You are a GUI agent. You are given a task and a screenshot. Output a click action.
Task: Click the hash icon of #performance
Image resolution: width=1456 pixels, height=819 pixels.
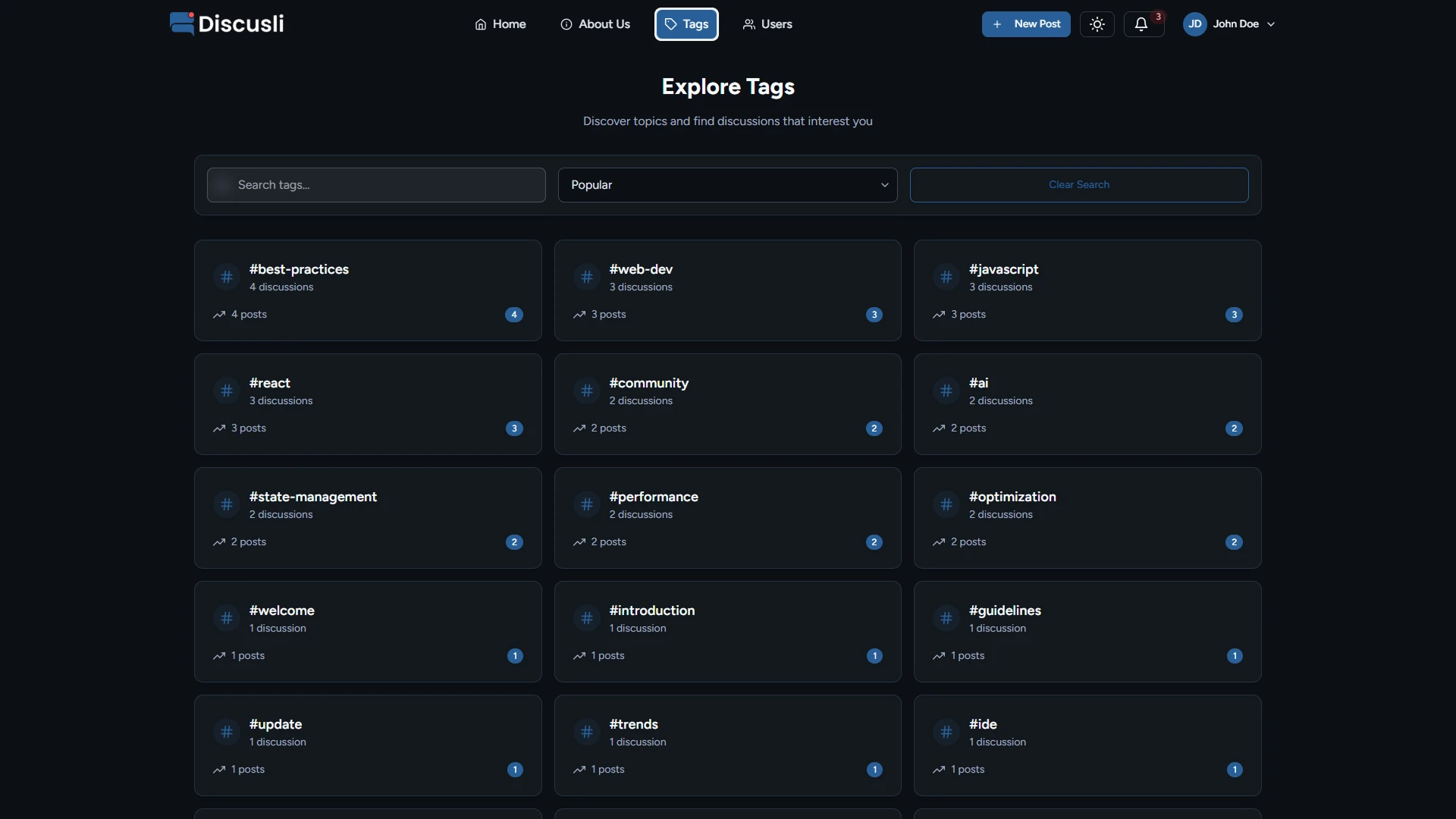click(586, 505)
